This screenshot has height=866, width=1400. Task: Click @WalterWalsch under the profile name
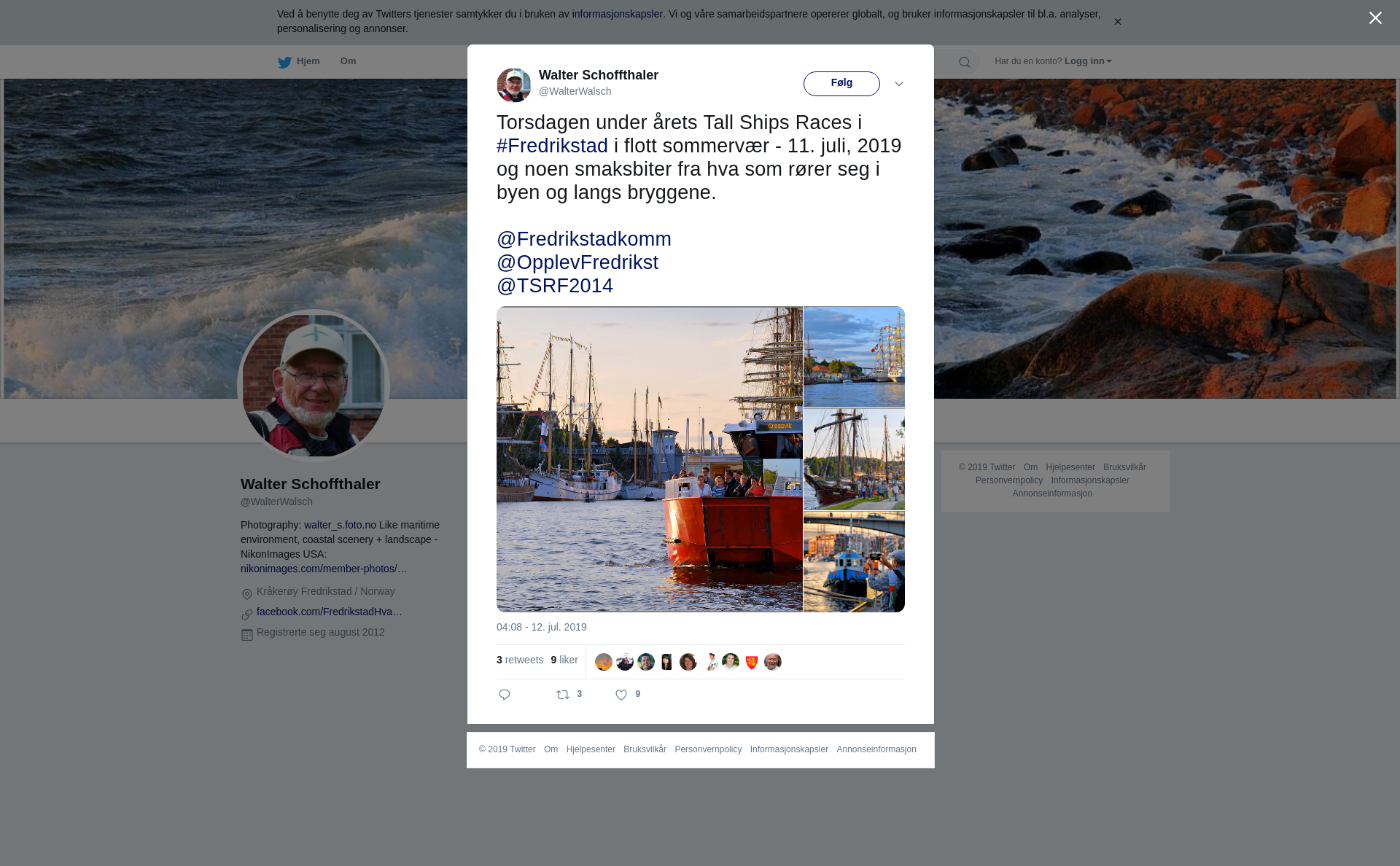276,502
